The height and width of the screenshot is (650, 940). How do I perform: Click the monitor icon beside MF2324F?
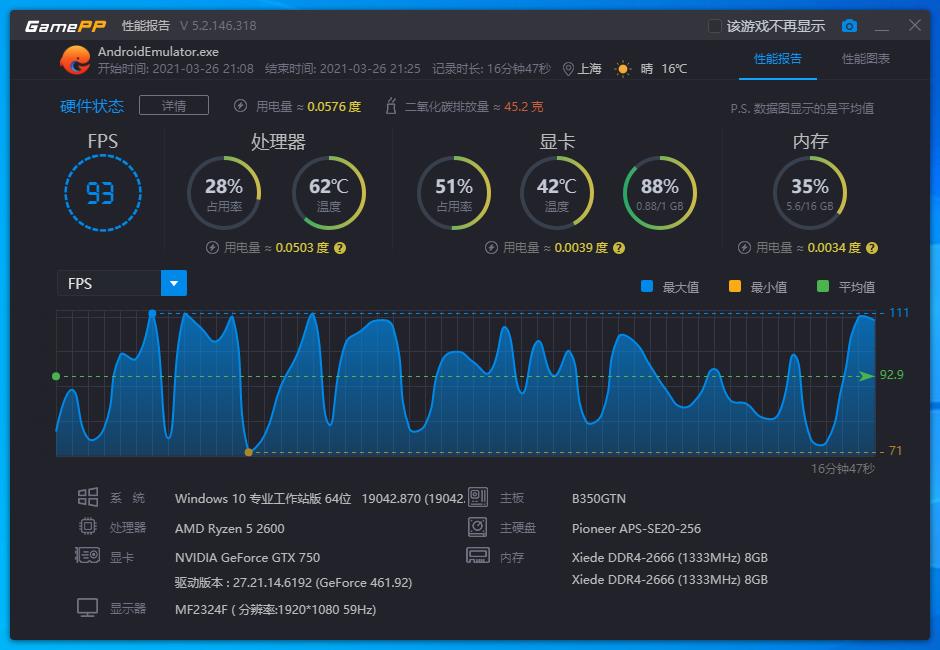coord(89,607)
